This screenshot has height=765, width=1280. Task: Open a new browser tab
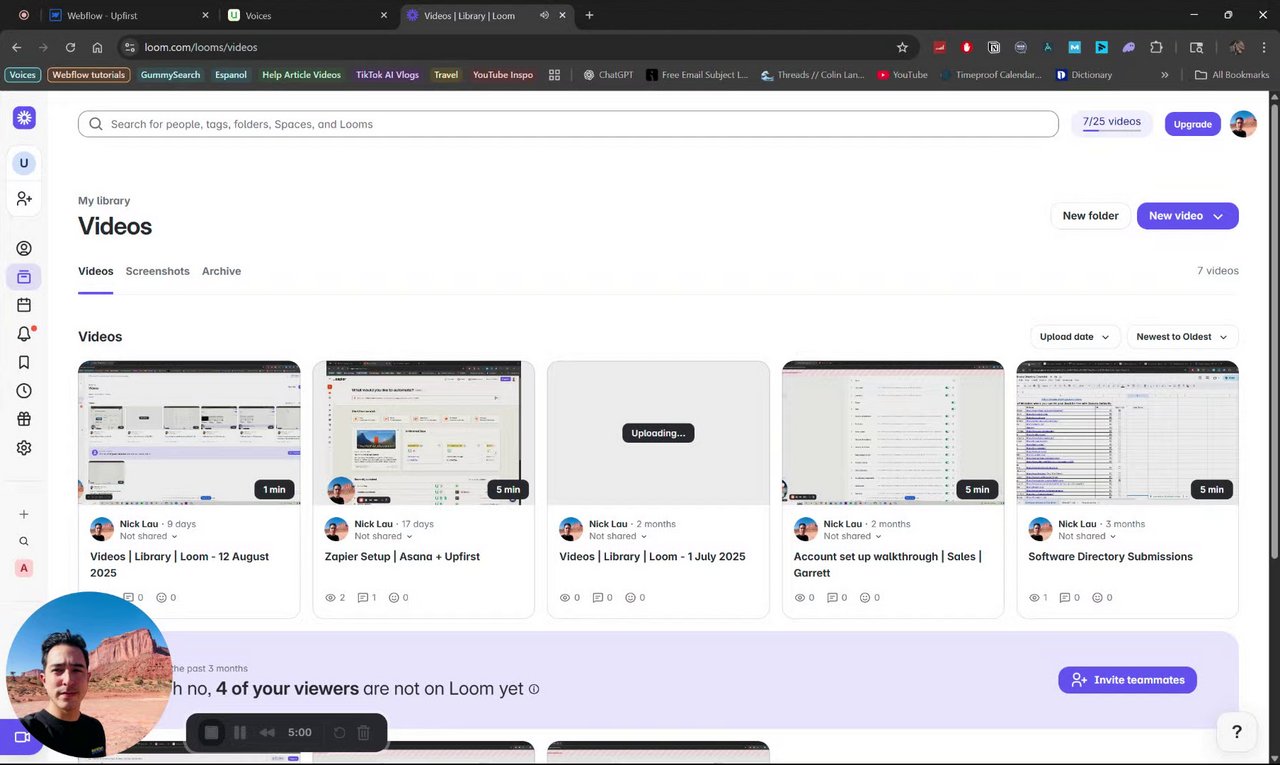coord(589,16)
